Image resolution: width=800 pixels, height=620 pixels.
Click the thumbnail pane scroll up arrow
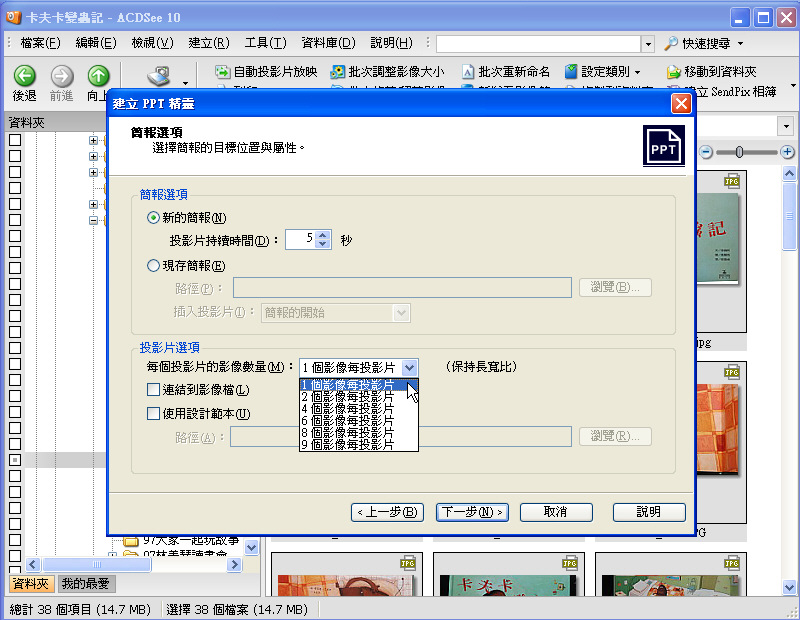click(789, 174)
